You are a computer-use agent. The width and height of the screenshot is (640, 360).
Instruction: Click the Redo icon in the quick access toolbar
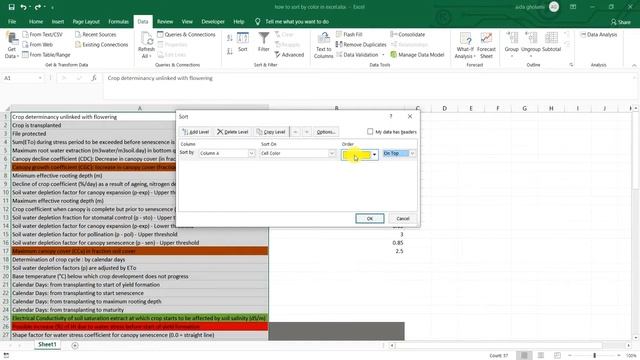pyautogui.click(x=38, y=7)
